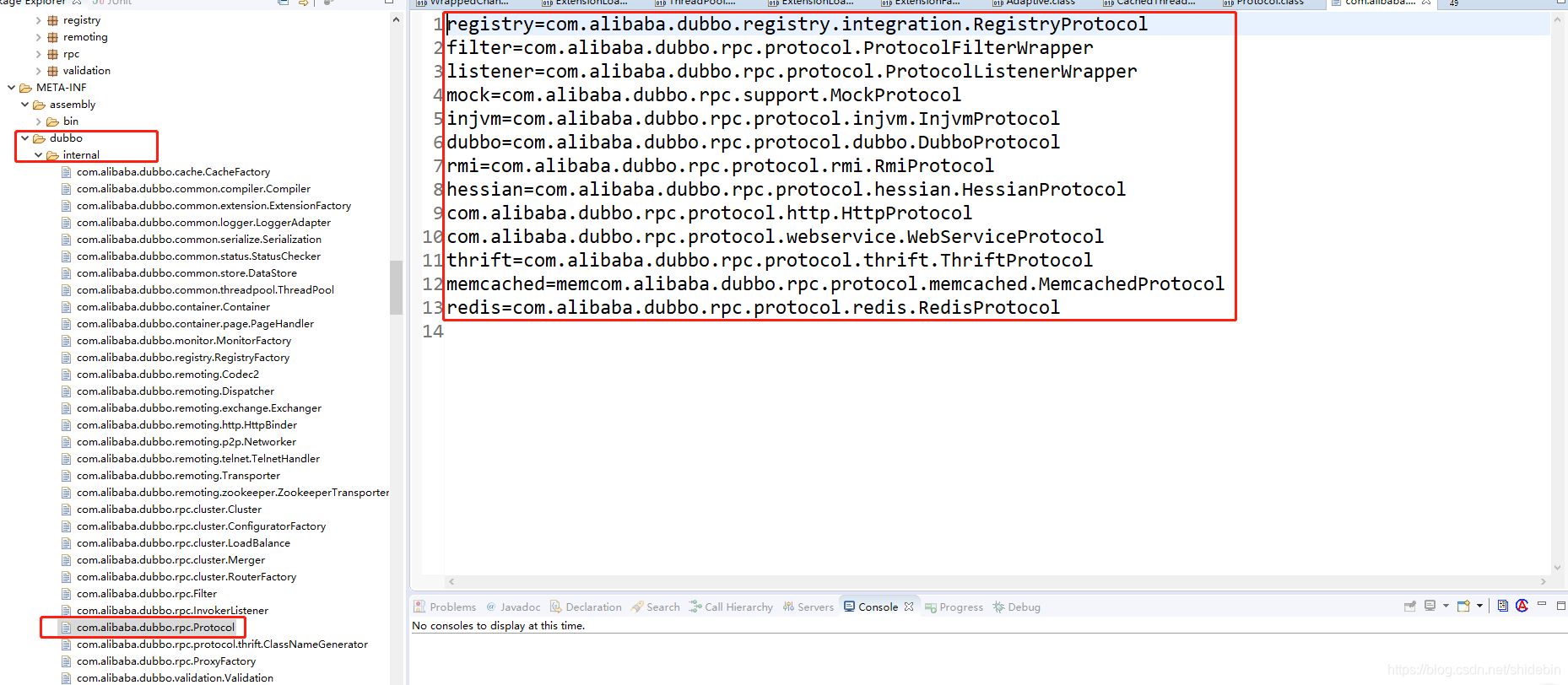Click file icon of com.alibaba.dubbo.container.Container
This screenshot has width=1568, height=685.
pyautogui.click(x=66, y=307)
